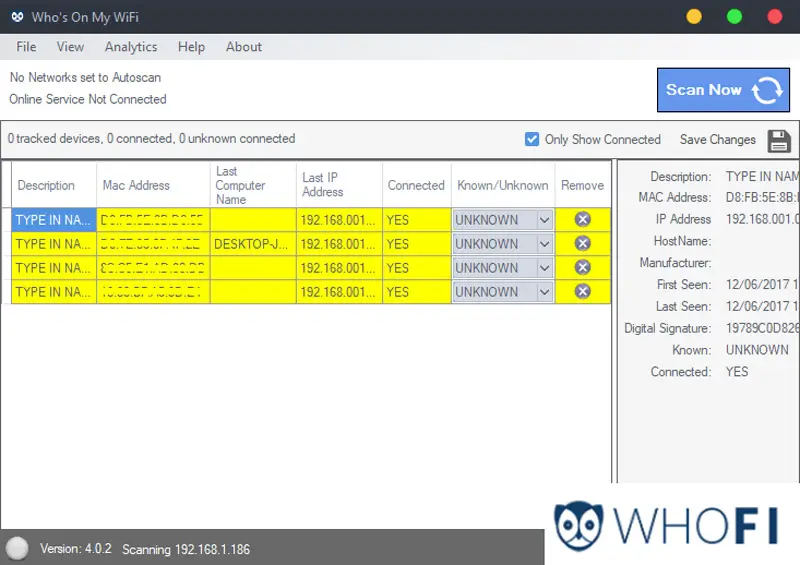
Task: Click Online Service Not Connected text
Action: [x=88, y=99]
